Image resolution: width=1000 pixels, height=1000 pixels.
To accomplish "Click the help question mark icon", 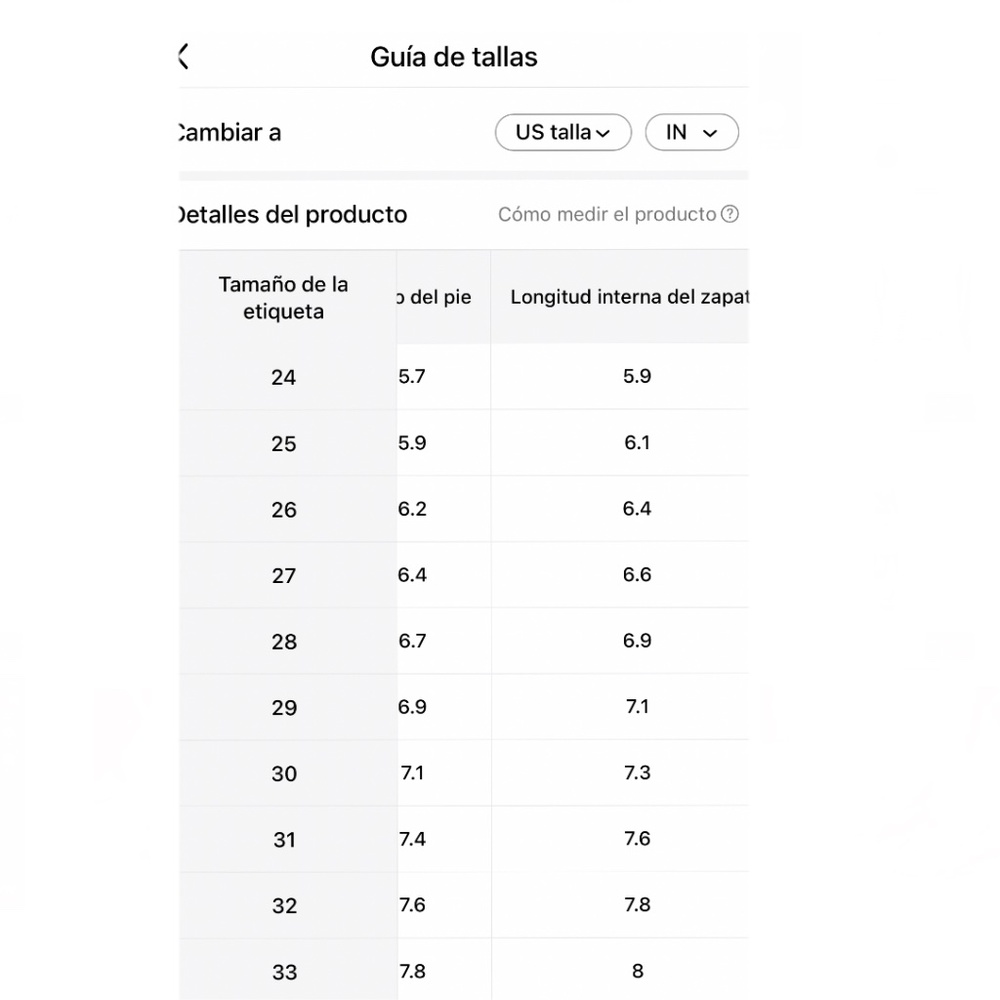I will (x=730, y=214).
